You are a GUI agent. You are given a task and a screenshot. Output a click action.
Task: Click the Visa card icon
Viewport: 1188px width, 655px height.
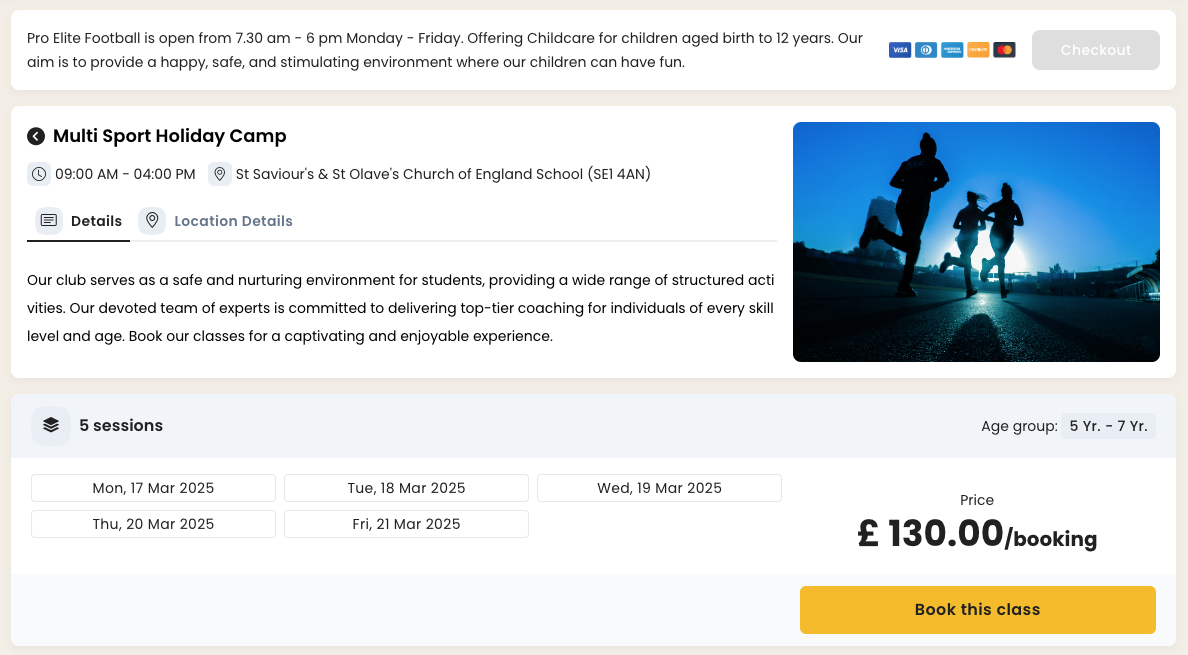pos(900,50)
